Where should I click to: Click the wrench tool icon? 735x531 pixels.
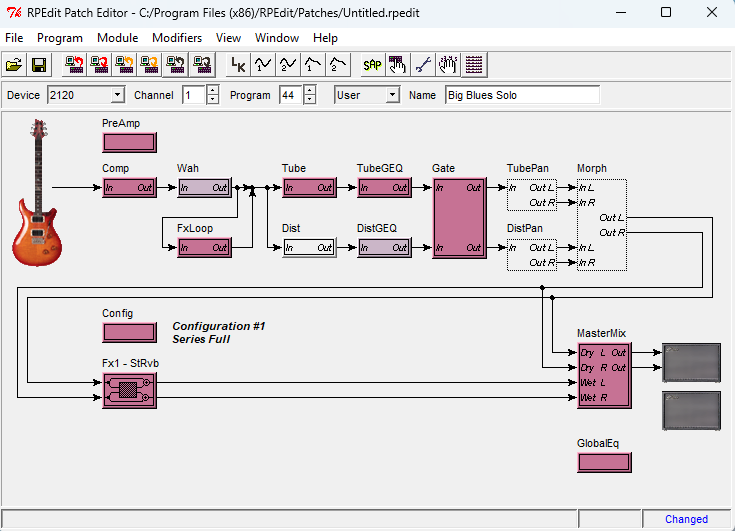tap(423, 65)
